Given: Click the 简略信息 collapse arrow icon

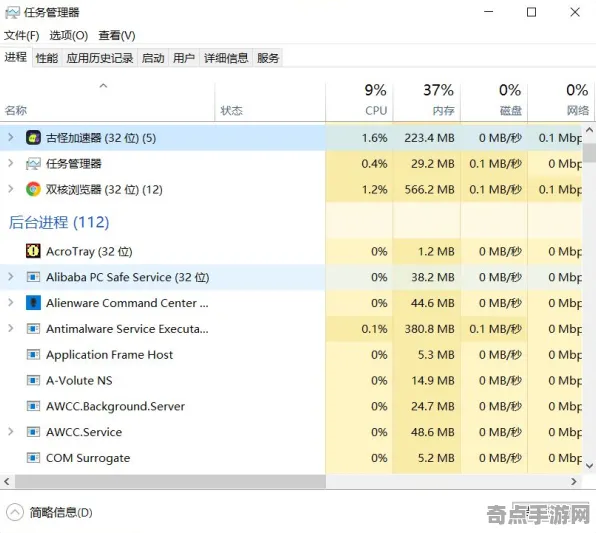Looking at the screenshot, I should click(x=15, y=512).
